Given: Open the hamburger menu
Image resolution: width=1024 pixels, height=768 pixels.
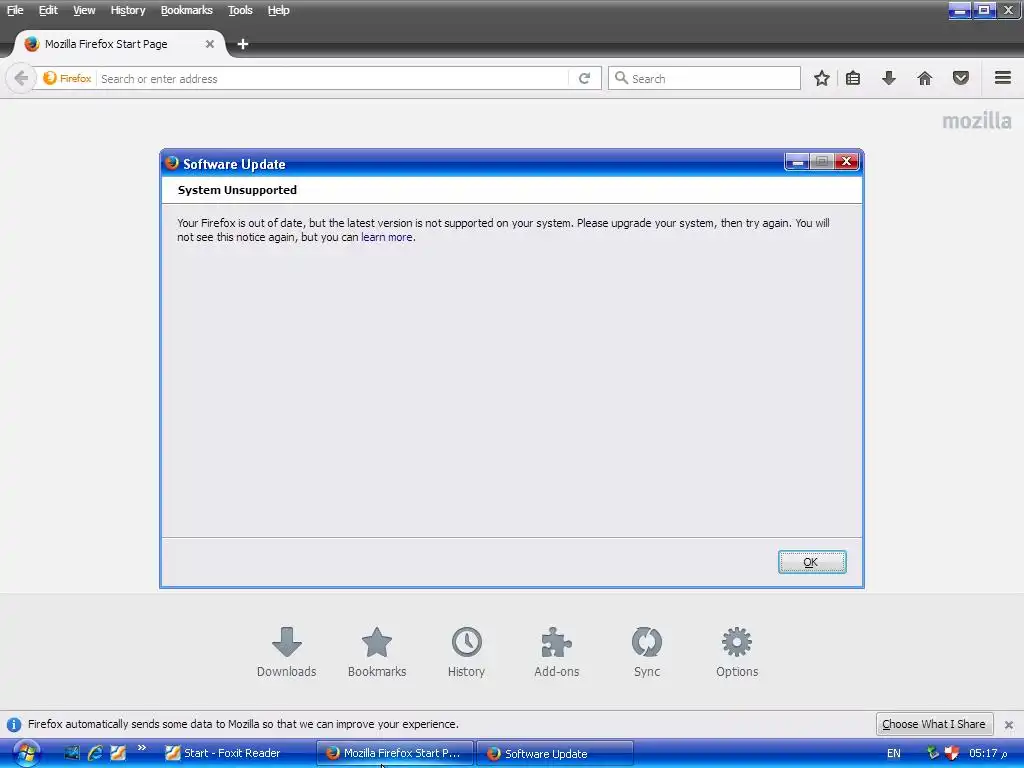Looking at the screenshot, I should point(1003,78).
